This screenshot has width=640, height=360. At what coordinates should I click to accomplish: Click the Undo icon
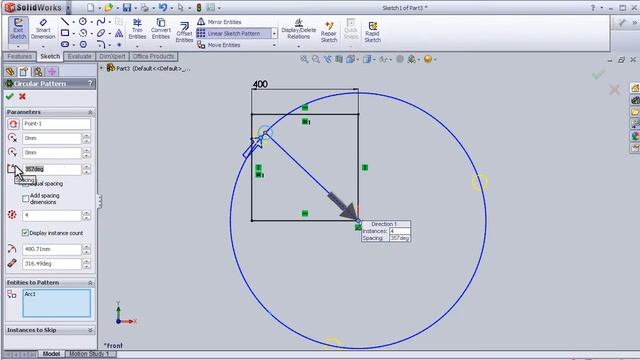pyautogui.click(x=163, y=7)
